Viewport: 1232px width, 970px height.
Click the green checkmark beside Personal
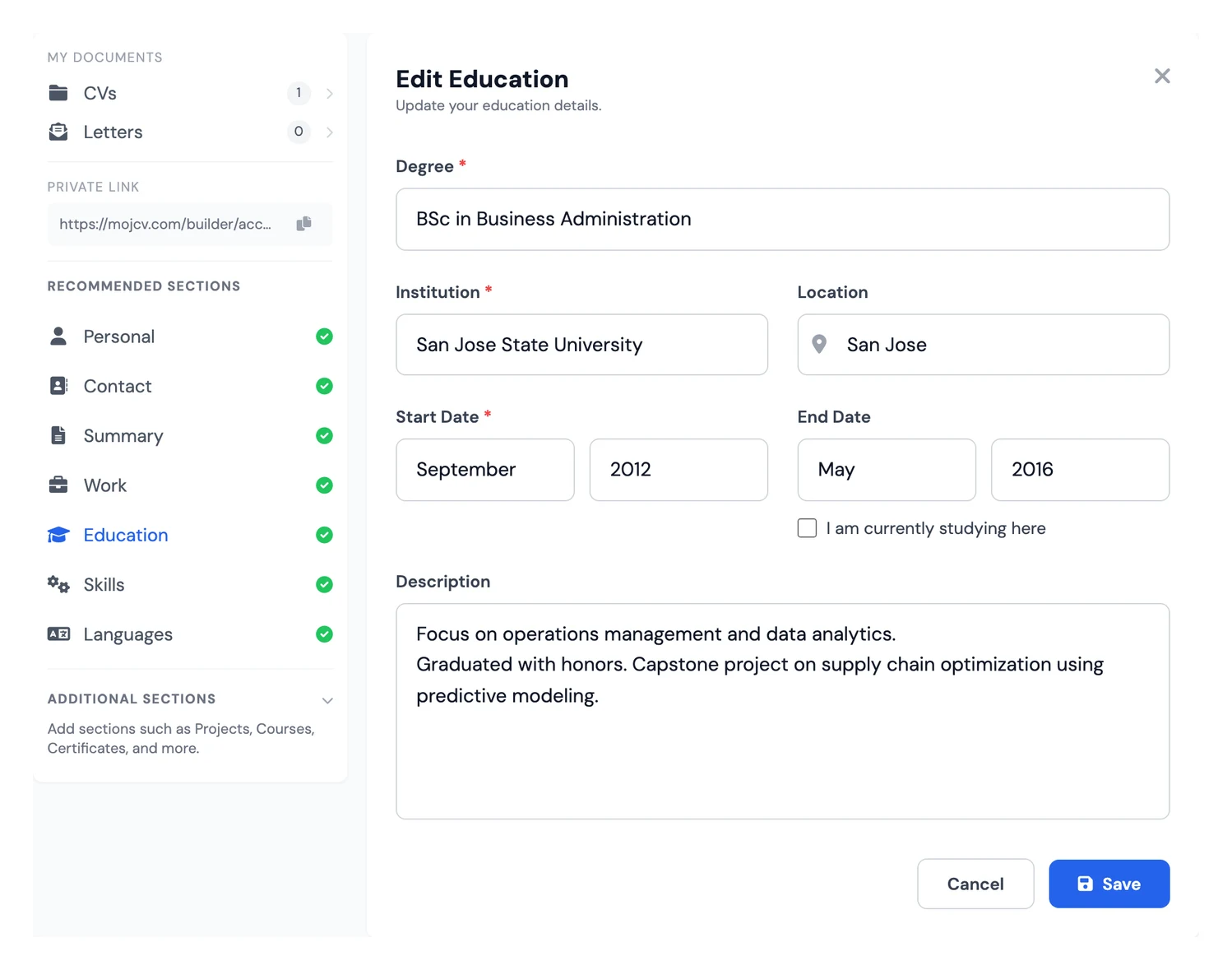pyautogui.click(x=325, y=336)
